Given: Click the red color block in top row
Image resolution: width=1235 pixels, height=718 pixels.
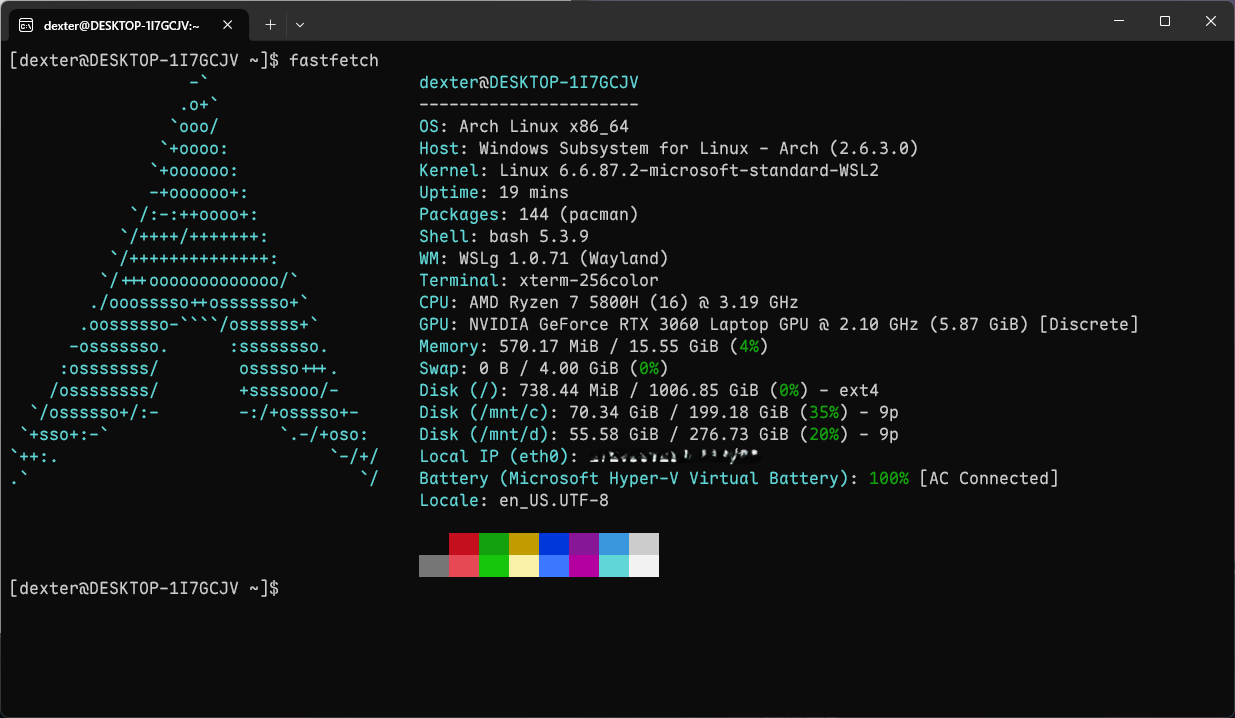Looking at the screenshot, I should pos(464,544).
